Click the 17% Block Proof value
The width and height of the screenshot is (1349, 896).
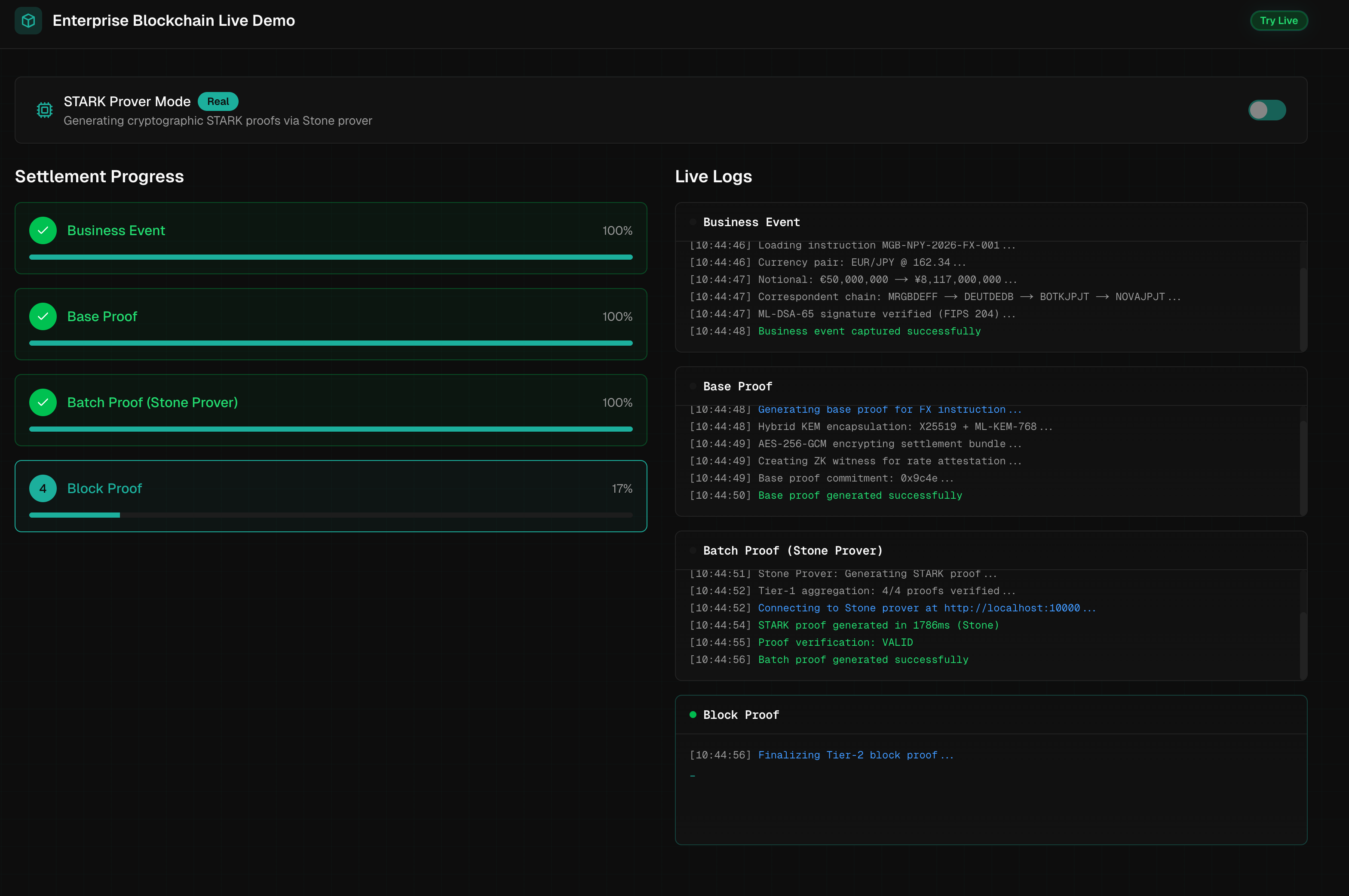622,488
